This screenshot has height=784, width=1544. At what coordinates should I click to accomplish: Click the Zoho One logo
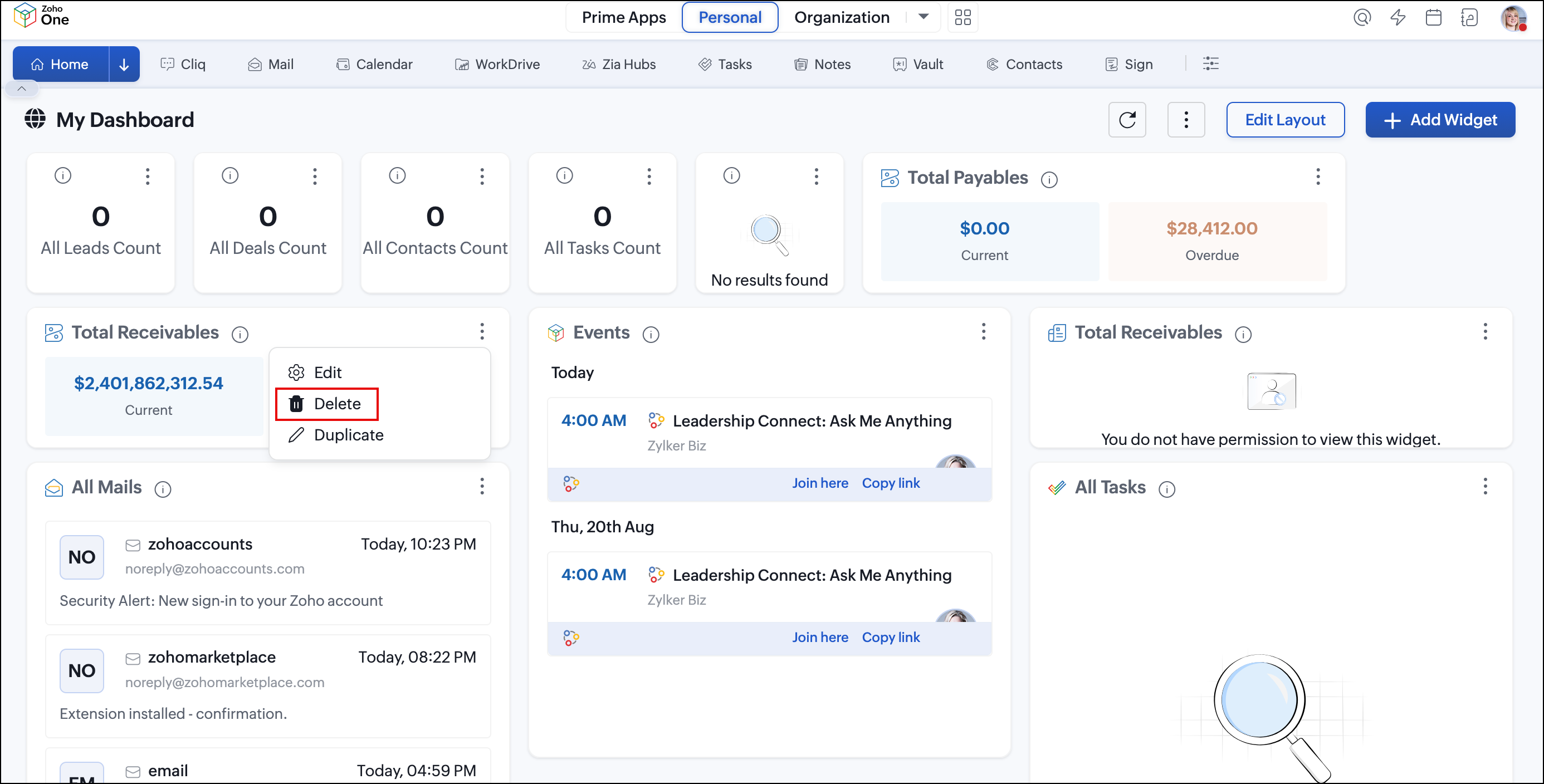(41, 16)
